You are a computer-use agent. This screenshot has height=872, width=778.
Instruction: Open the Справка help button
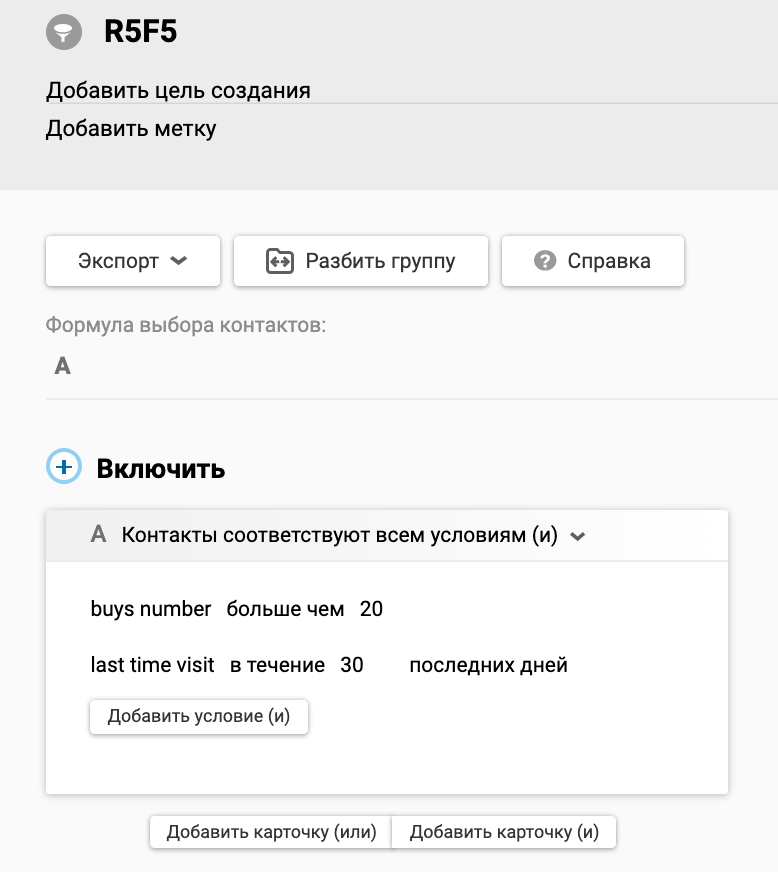tap(593, 261)
